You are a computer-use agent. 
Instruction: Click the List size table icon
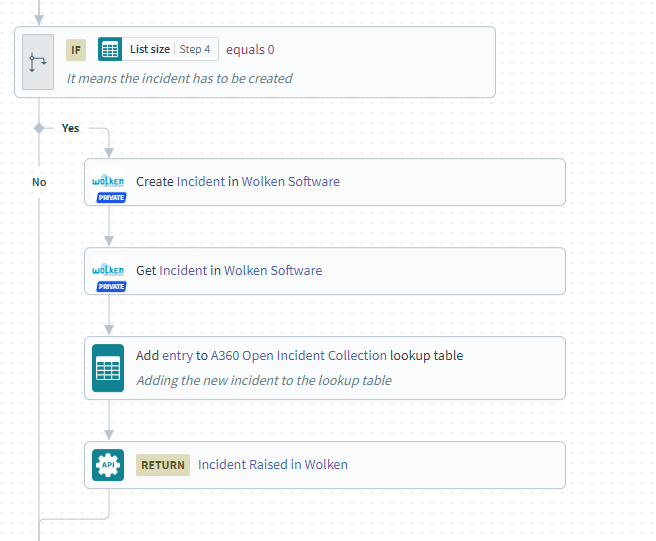(x=110, y=49)
